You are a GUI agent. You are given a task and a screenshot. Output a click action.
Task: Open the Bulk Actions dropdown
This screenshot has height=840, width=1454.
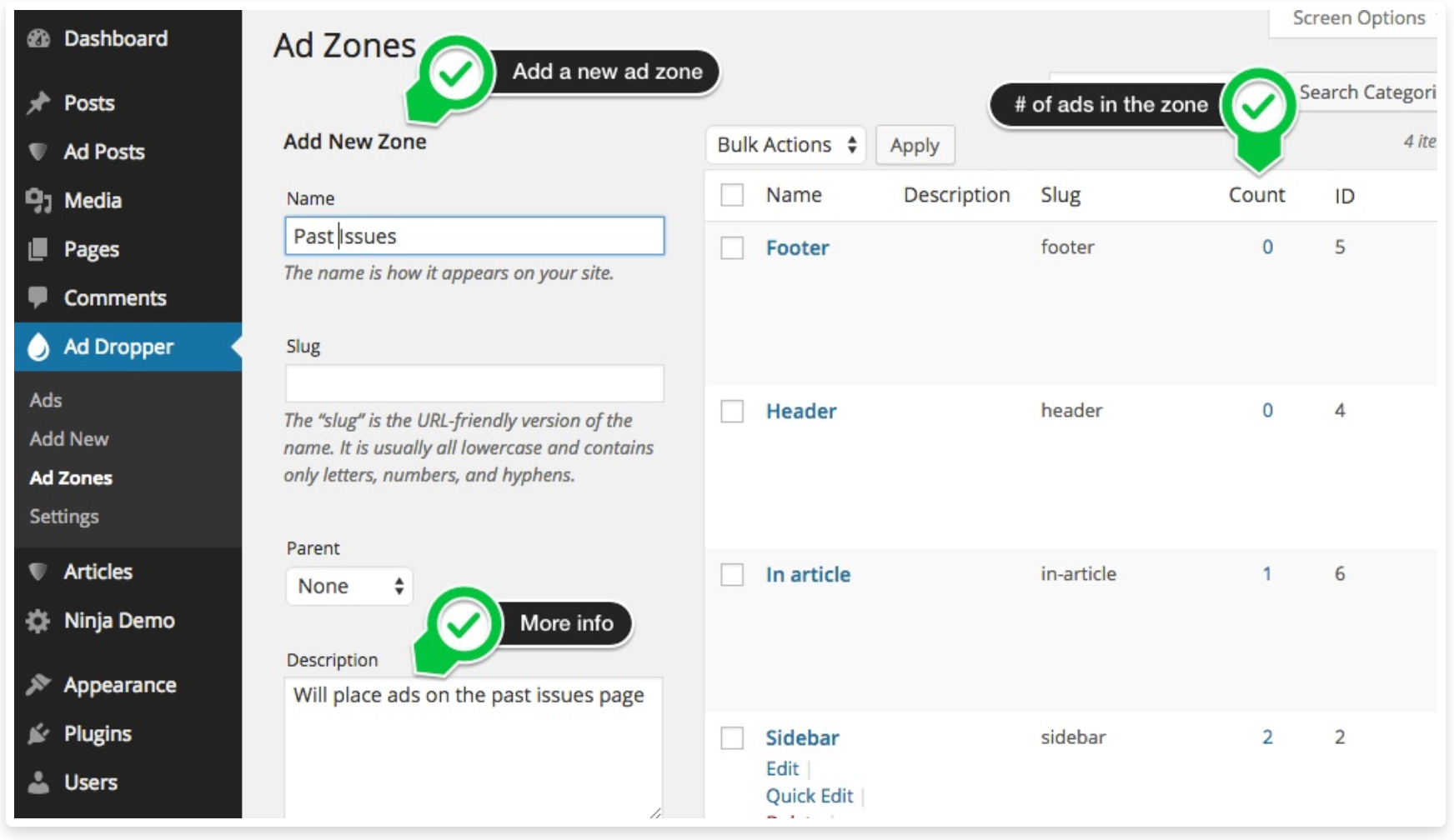(786, 145)
